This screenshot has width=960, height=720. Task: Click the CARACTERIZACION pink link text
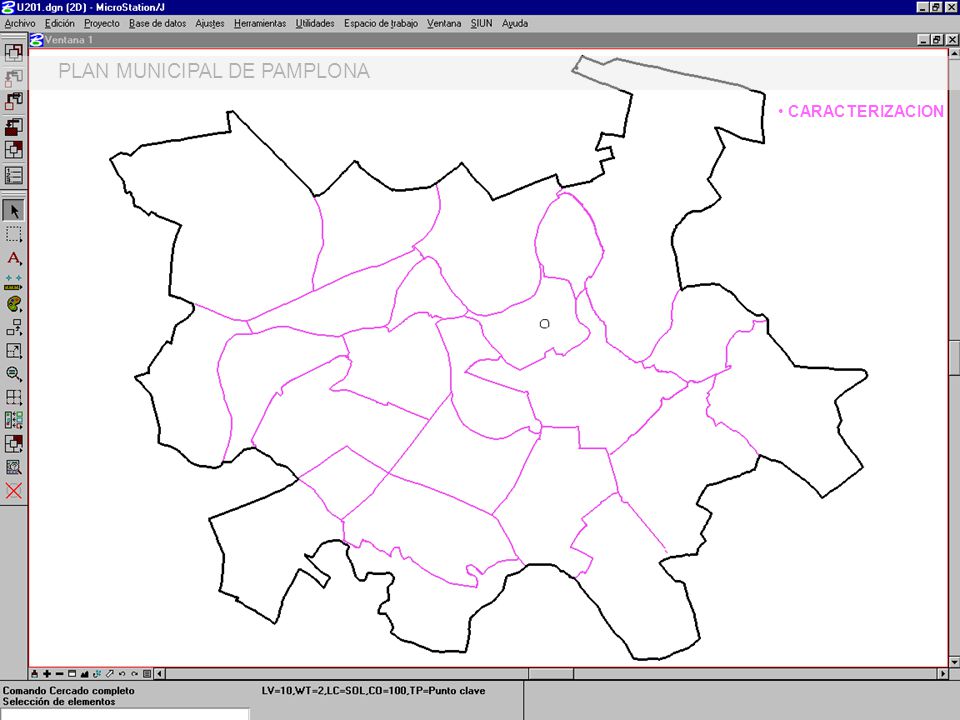866,111
